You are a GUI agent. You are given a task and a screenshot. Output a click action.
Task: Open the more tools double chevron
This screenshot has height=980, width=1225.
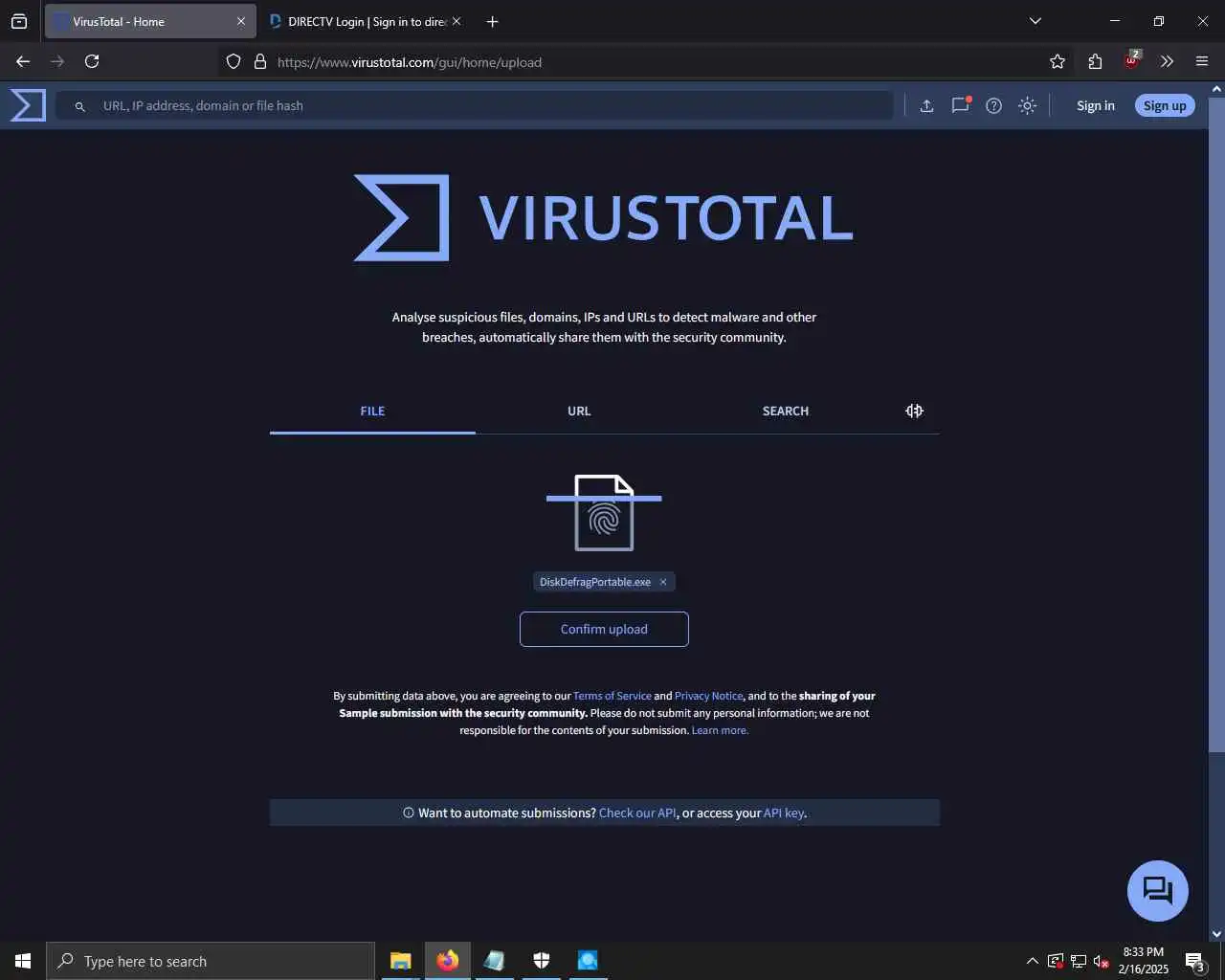pyautogui.click(x=1167, y=61)
